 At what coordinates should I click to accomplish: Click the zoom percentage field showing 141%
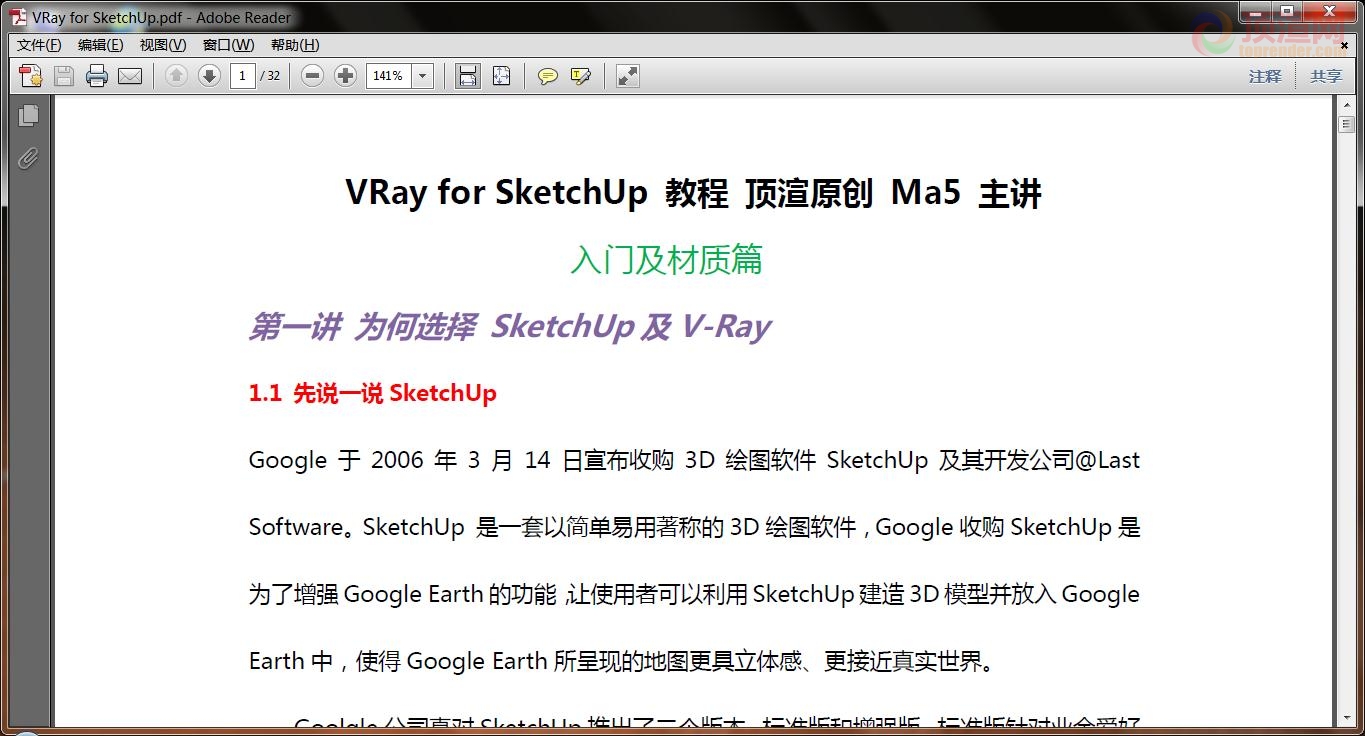pyautogui.click(x=389, y=76)
